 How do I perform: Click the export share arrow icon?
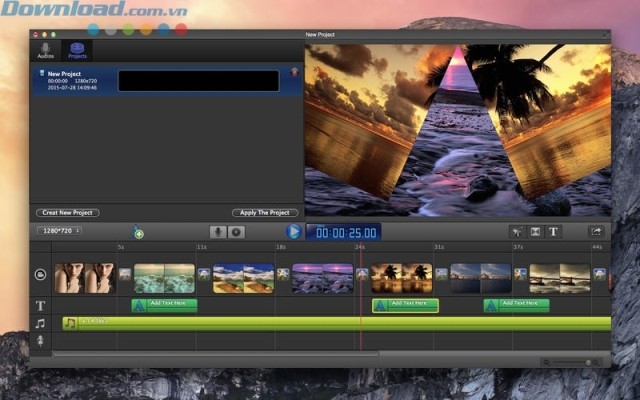coord(596,231)
